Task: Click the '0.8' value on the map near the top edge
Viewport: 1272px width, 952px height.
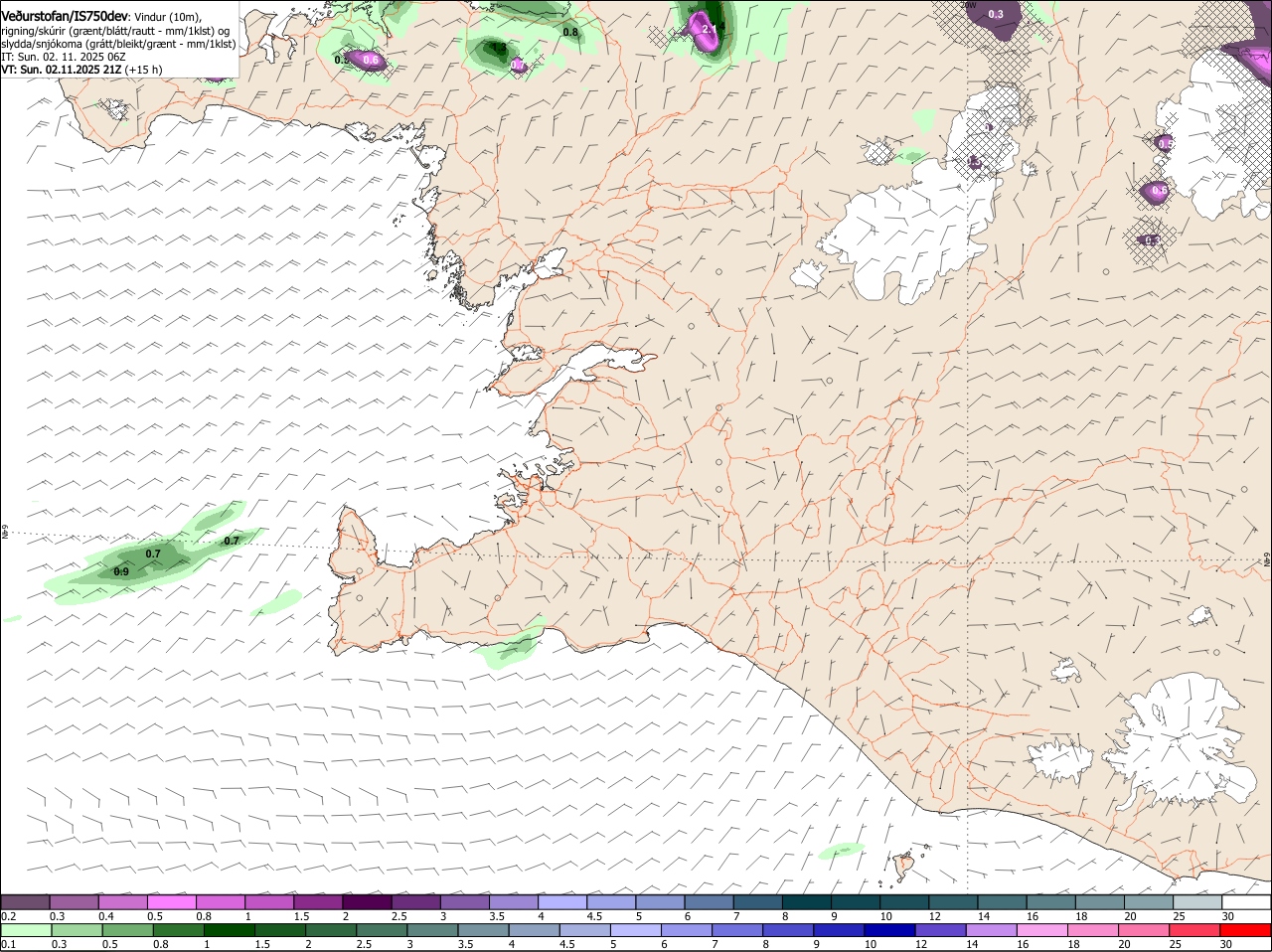Action: (x=570, y=32)
